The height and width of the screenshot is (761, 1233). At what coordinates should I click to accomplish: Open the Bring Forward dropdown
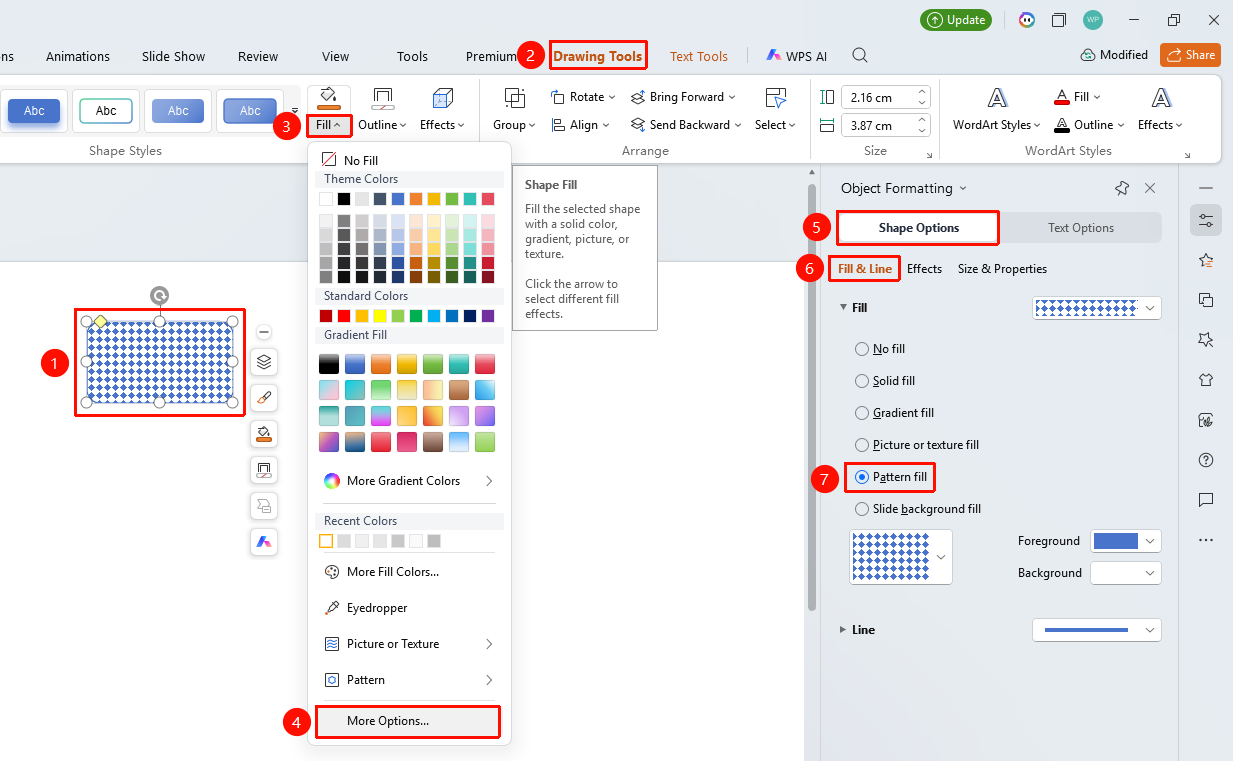pyautogui.click(x=684, y=97)
